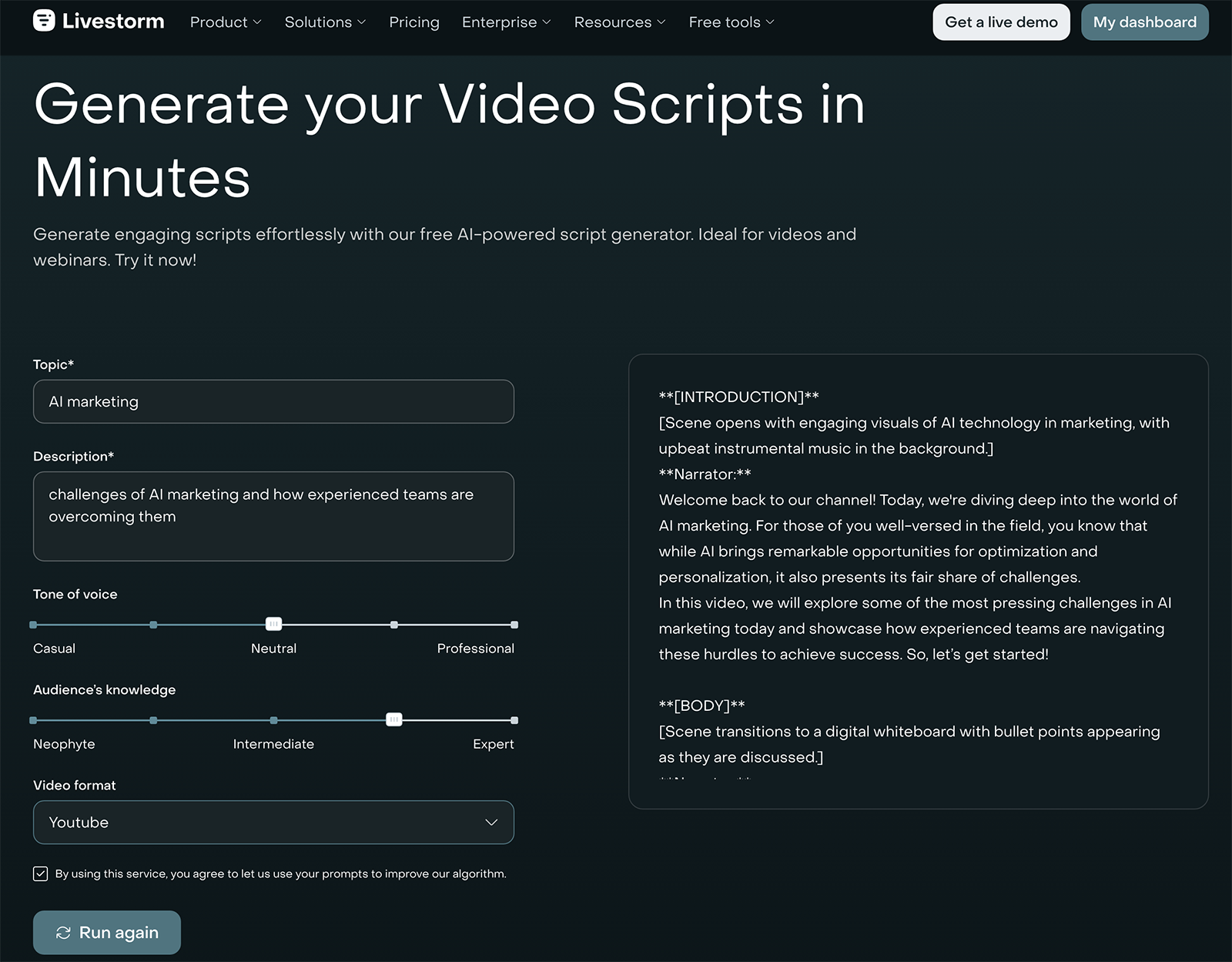Click the 'Neophyte' knowledge label
This screenshot has height=962, width=1232.
tap(64, 744)
